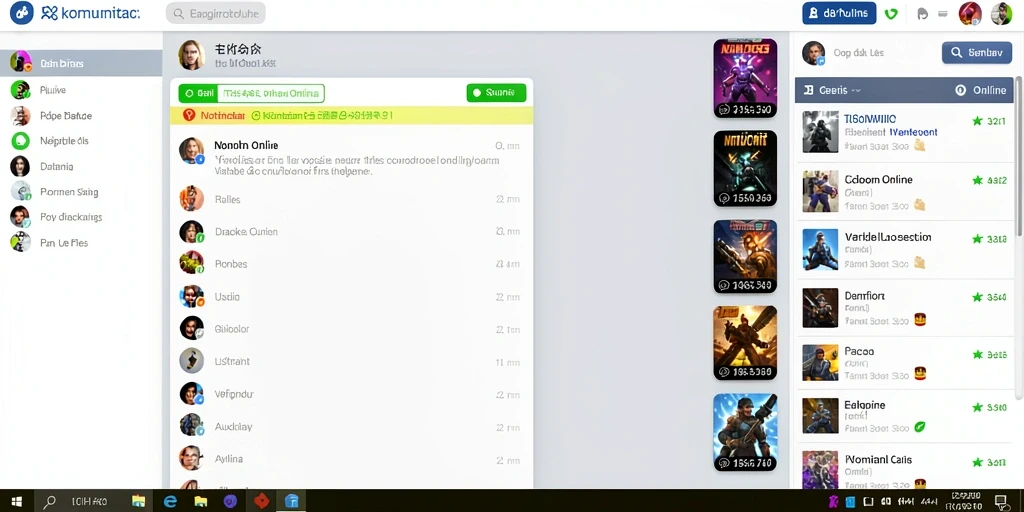This screenshot has height=512, width=1024.
Task: Click the green shield icon in top bar
Action: 891,14
